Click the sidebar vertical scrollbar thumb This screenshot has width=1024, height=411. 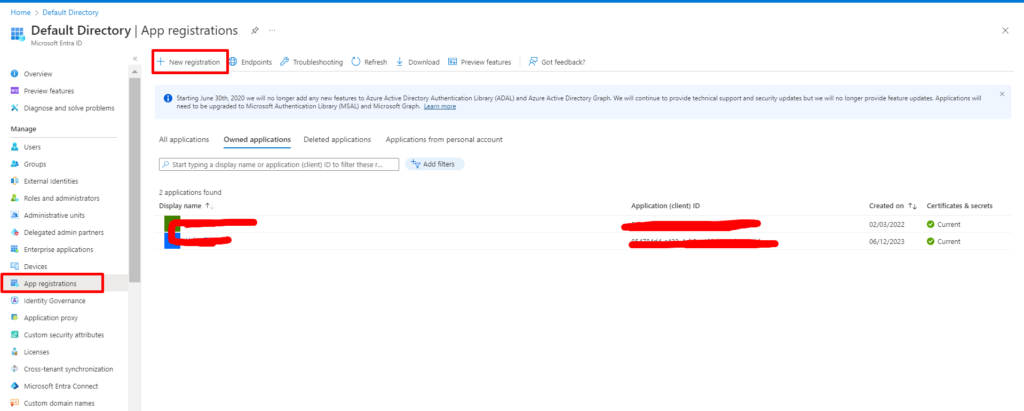coord(135,180)
